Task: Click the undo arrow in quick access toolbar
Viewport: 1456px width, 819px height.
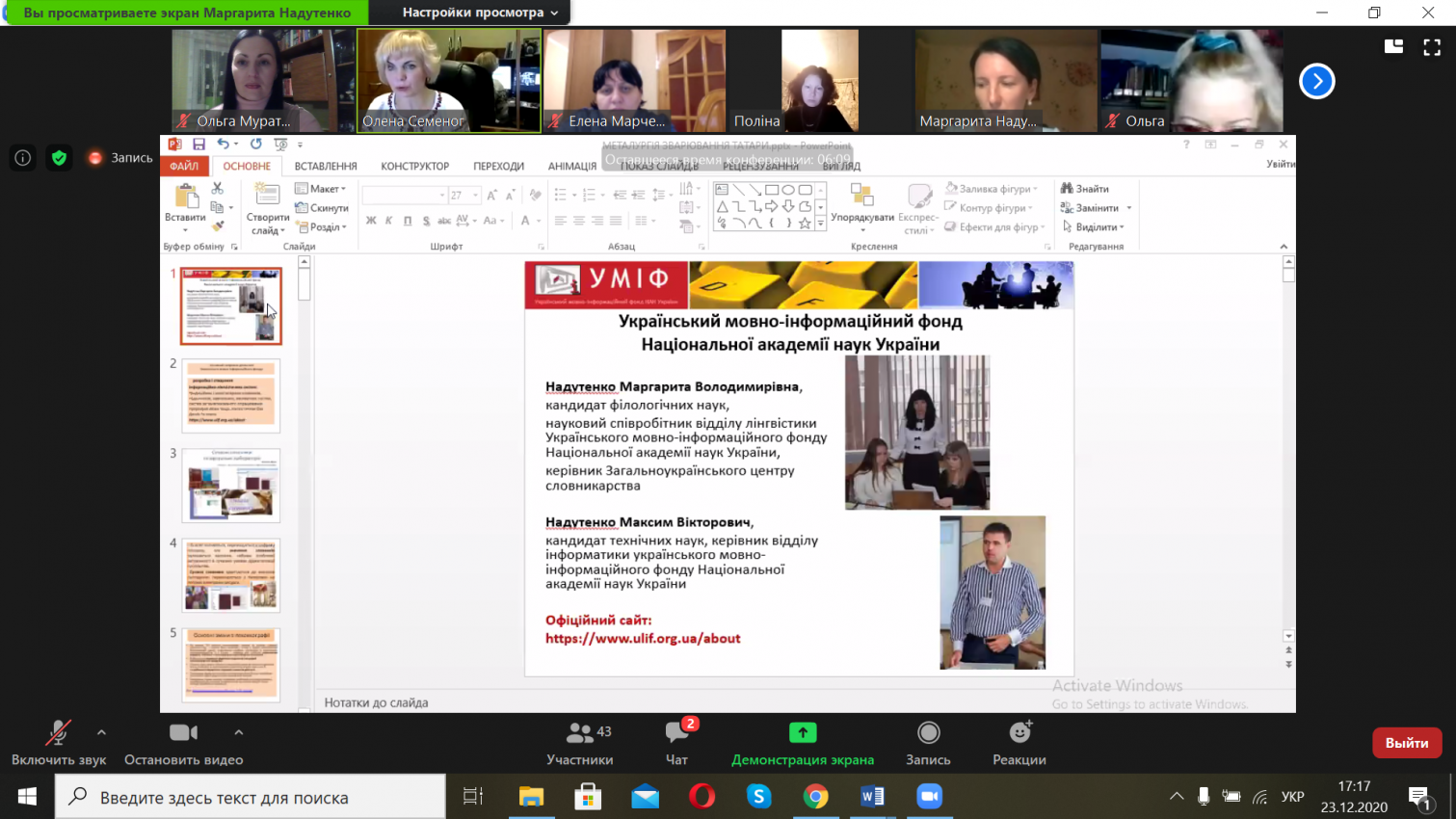Action: pyautogui.click(x=224, y=145)
